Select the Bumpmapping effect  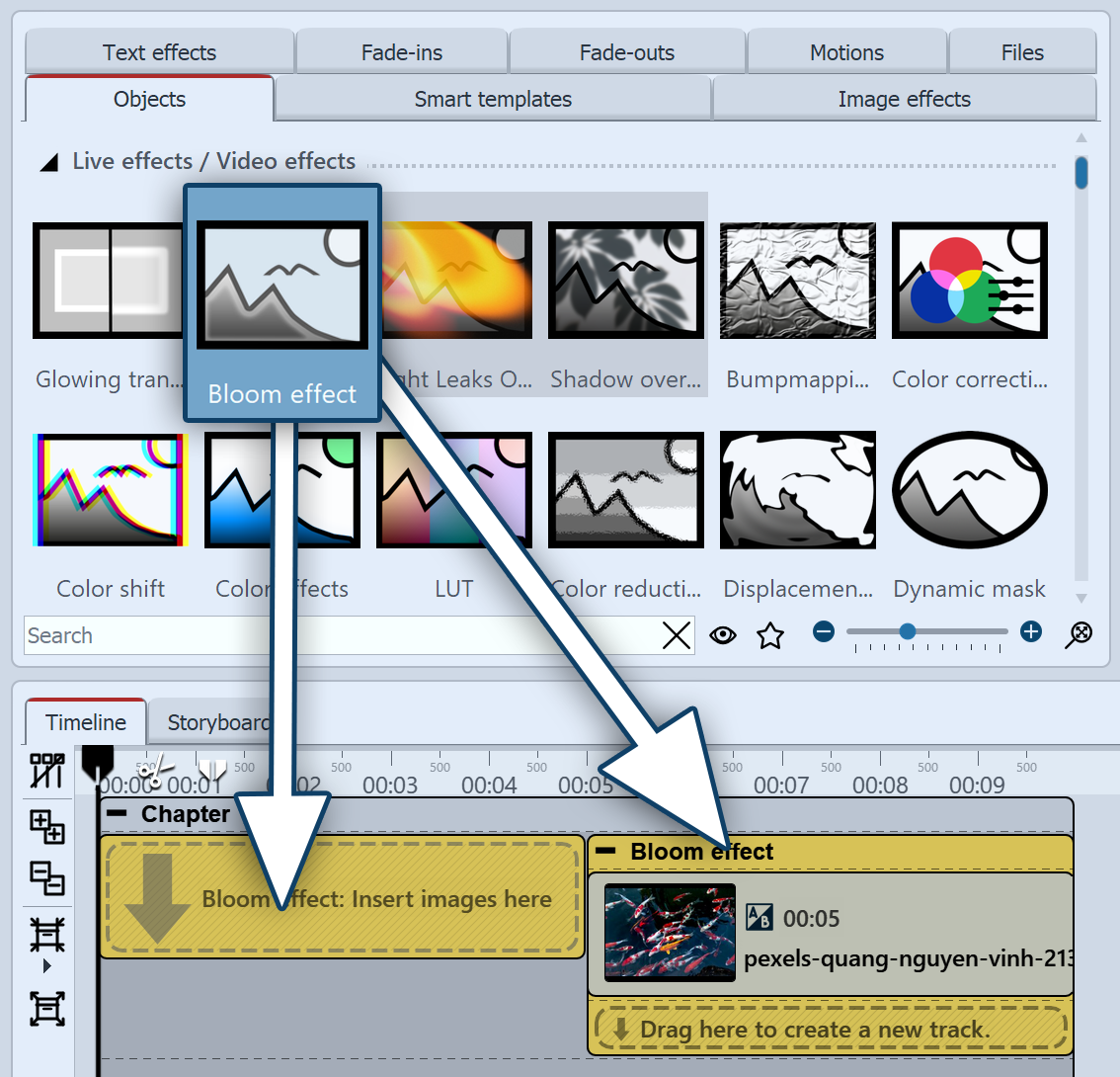coord(798,281)
